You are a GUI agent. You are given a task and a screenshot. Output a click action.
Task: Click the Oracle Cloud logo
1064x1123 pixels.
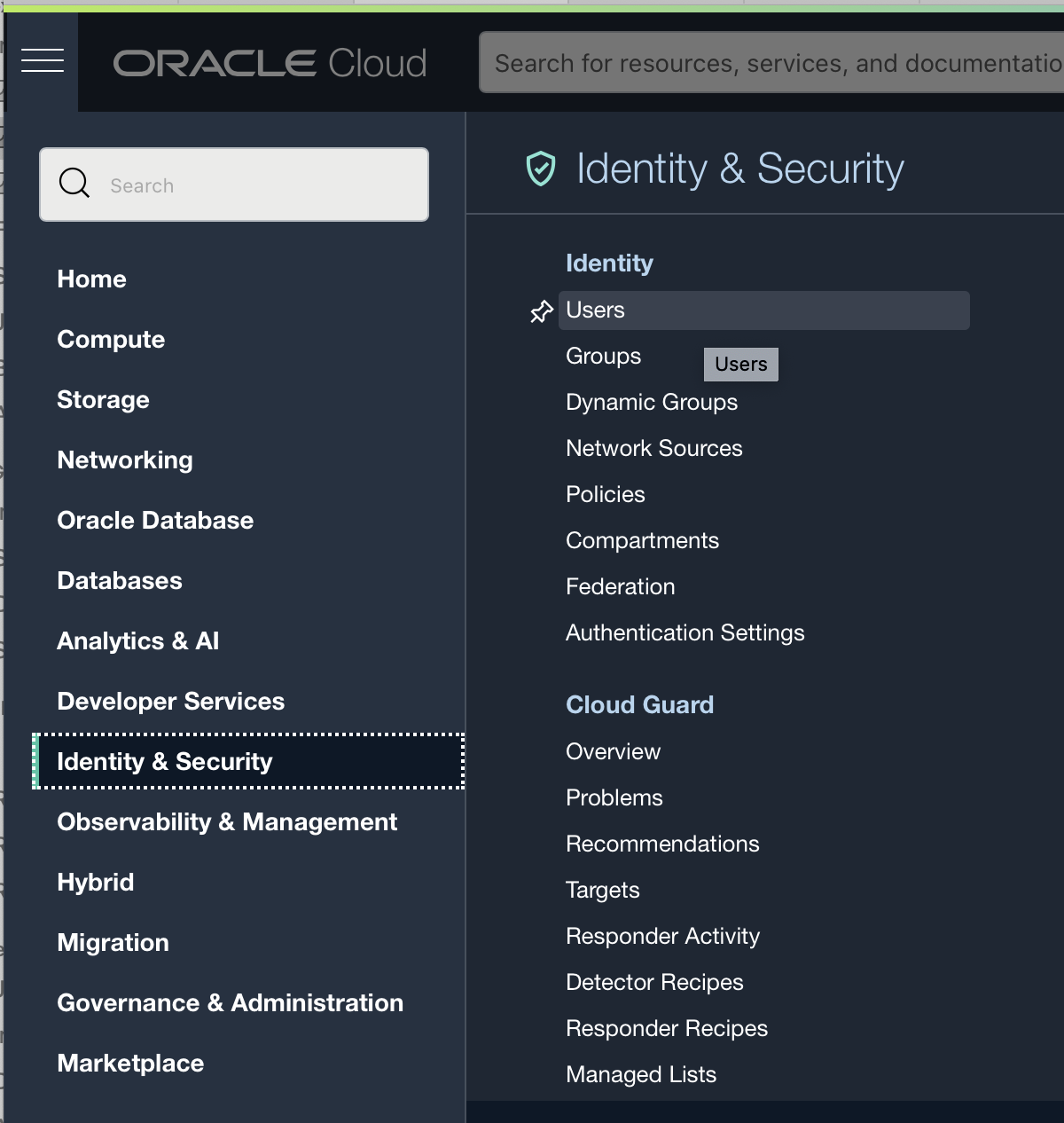(270, 63)
